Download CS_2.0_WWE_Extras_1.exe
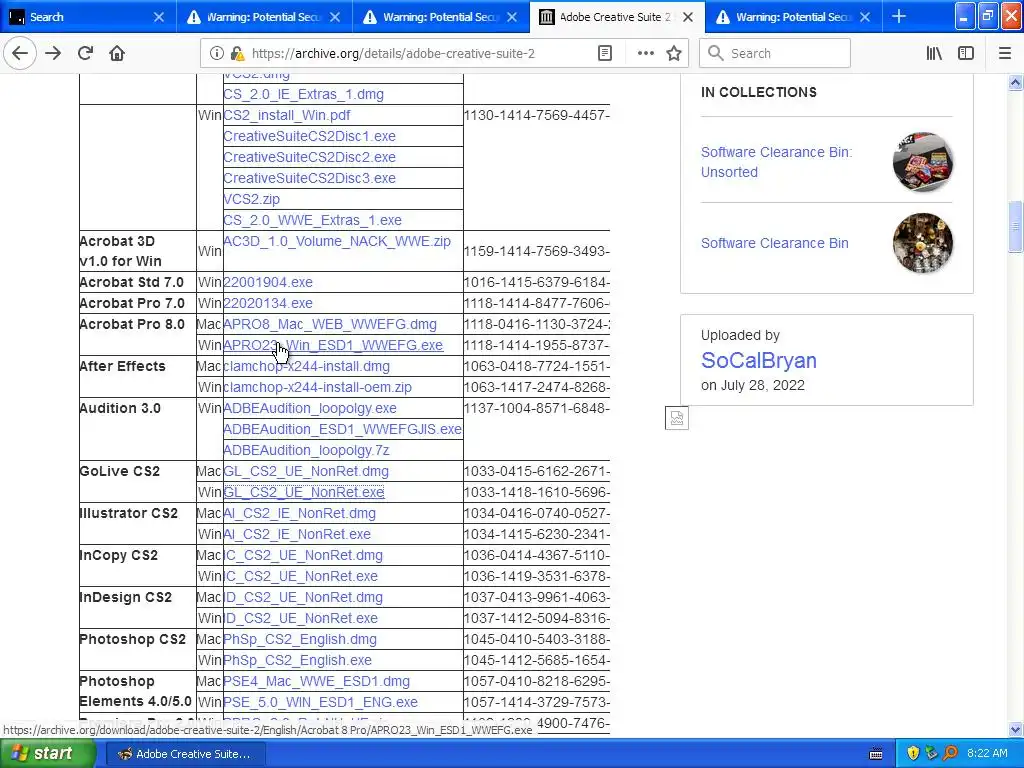 tap(313, 220)
